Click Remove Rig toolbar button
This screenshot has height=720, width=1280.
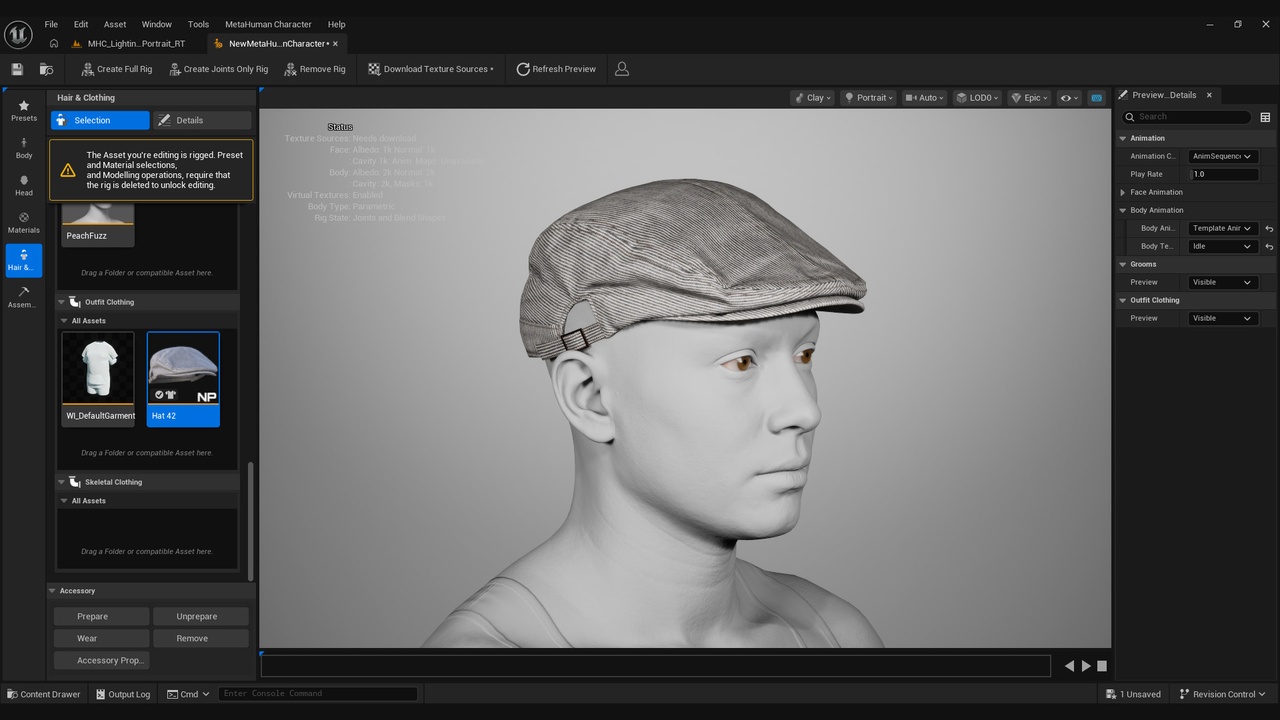[315, 69]
